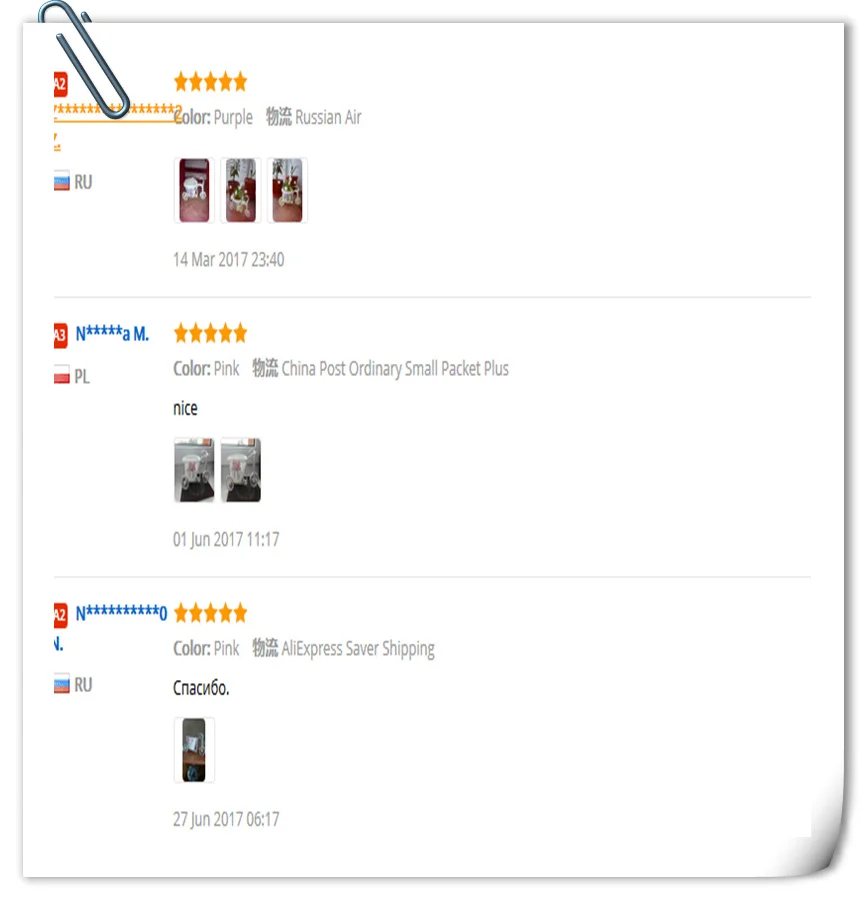Click the orange masked reviewer name link
Image resolution: width=867 pixels, height=900 pixels.
tap(118, 110)
